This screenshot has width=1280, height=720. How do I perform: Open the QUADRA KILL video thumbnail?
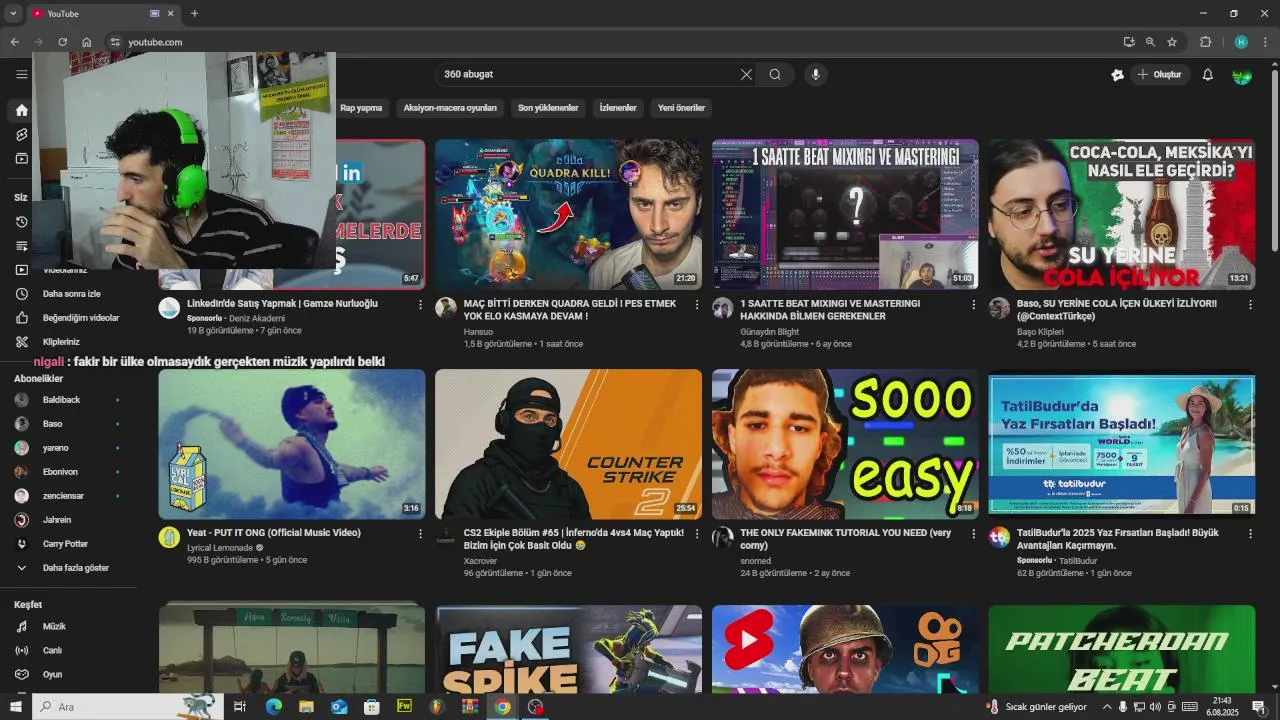click(568, 214)
